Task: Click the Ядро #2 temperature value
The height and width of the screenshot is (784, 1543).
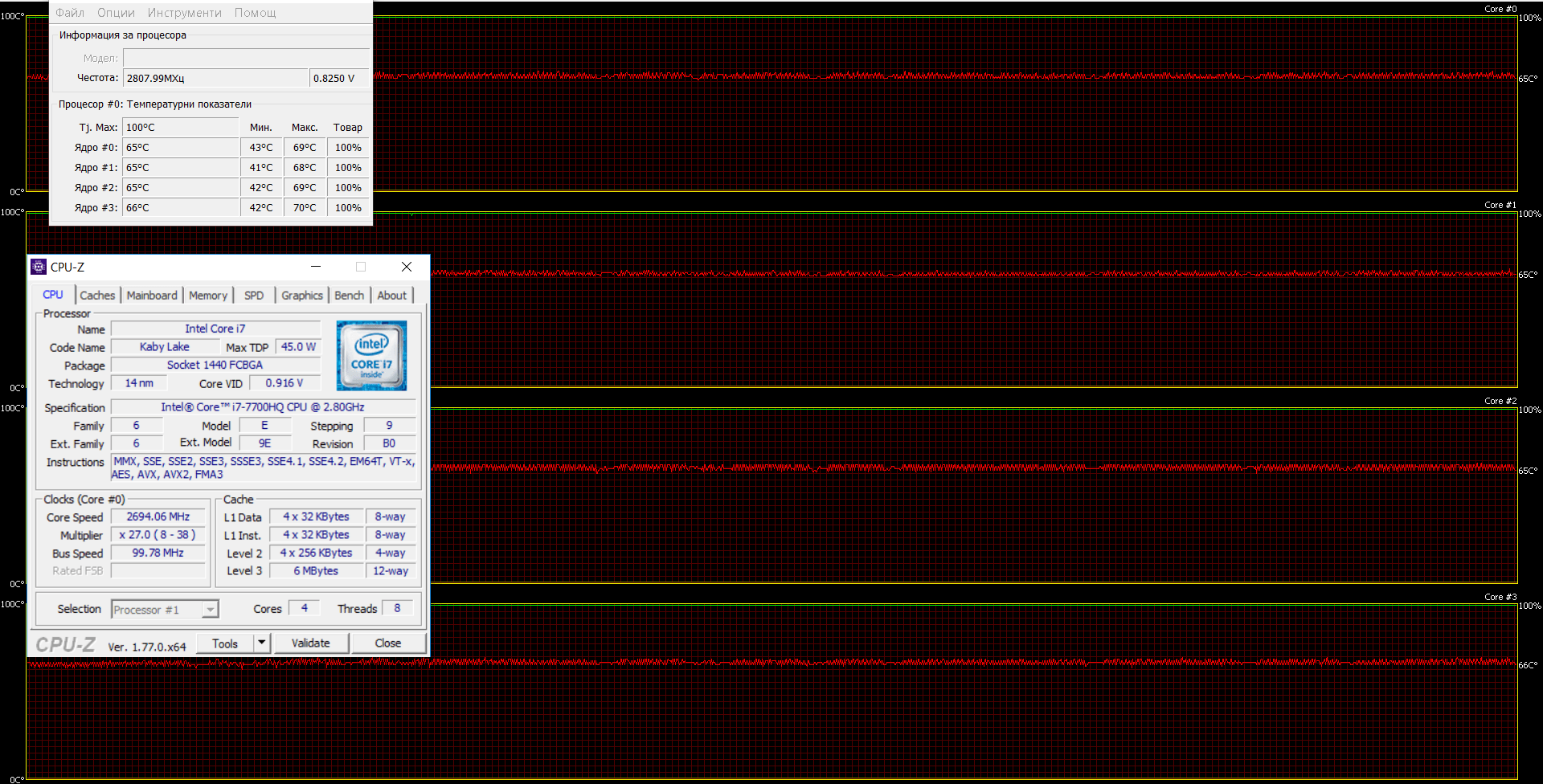Action: [x=180, y=187]
